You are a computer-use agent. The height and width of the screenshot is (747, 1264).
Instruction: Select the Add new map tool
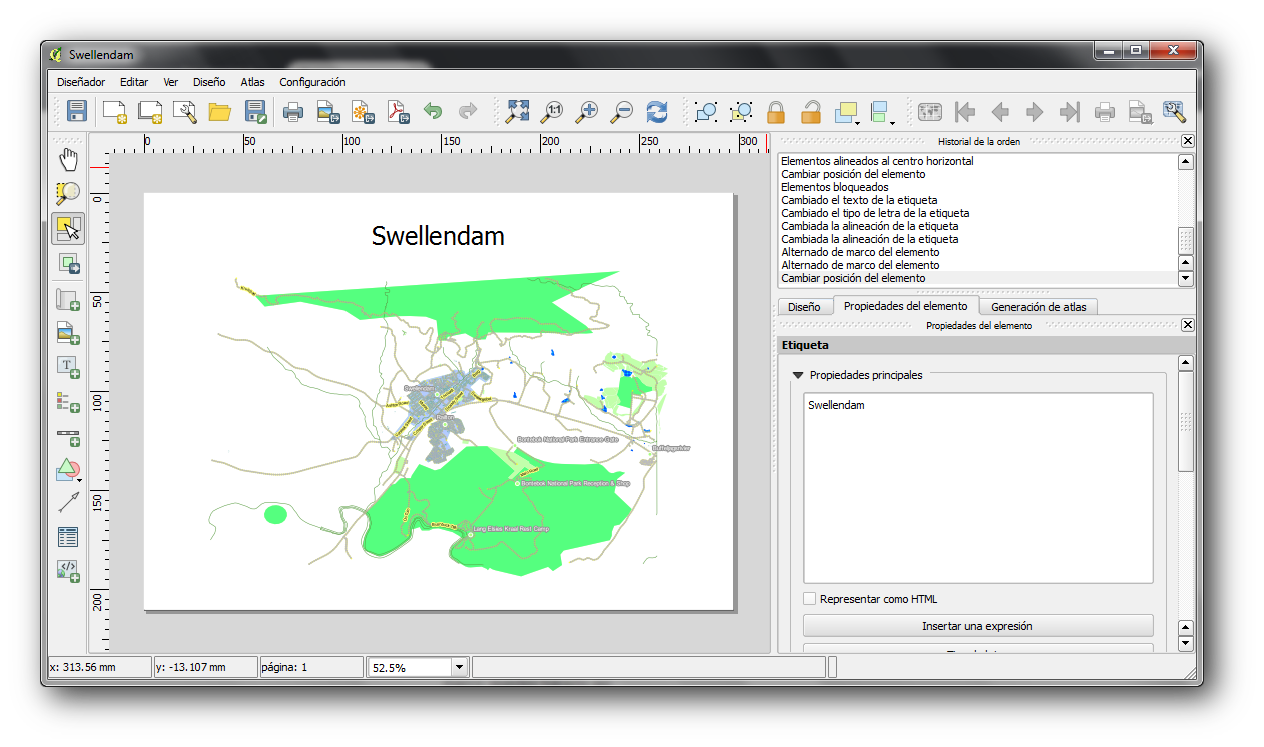point(68,299)
